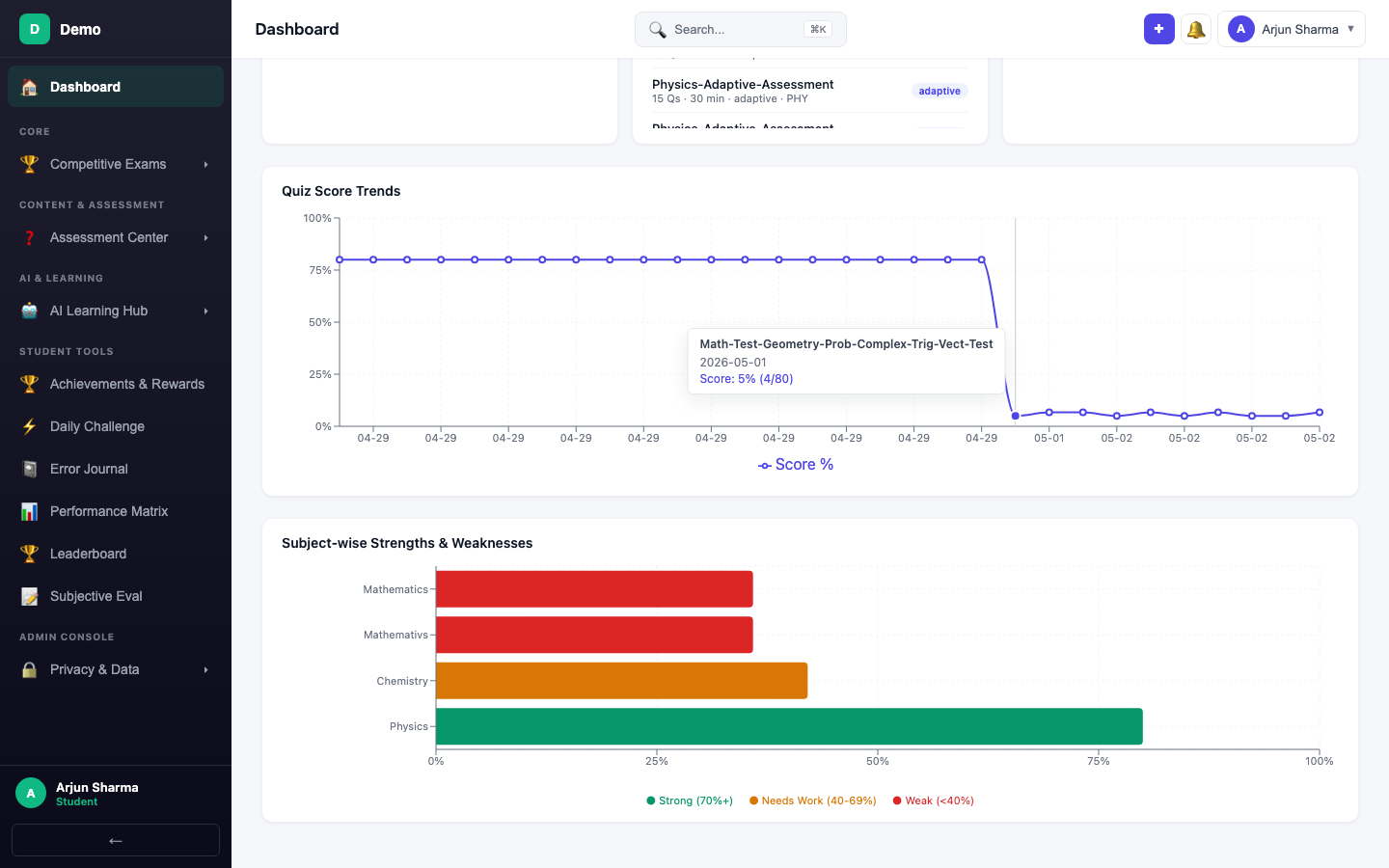Image resolution: width=1389 pixels, height=868 pixels.
Task: Click the Student role label in sidebar footer
Action: [x=76, y=801]
